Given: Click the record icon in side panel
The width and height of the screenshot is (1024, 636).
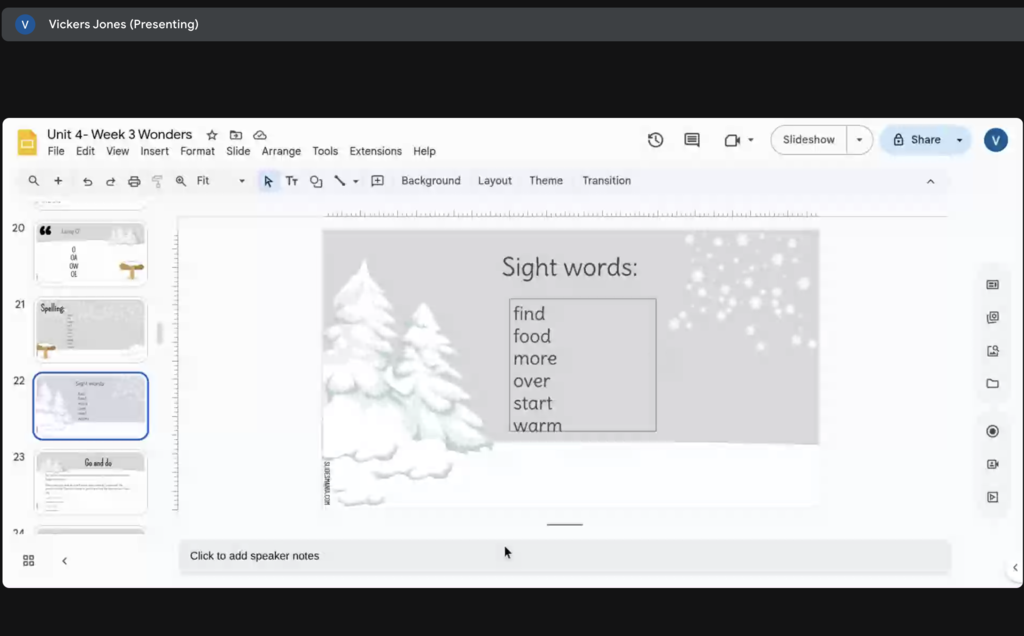Looking at the screenshot, I should coord(992,431).
